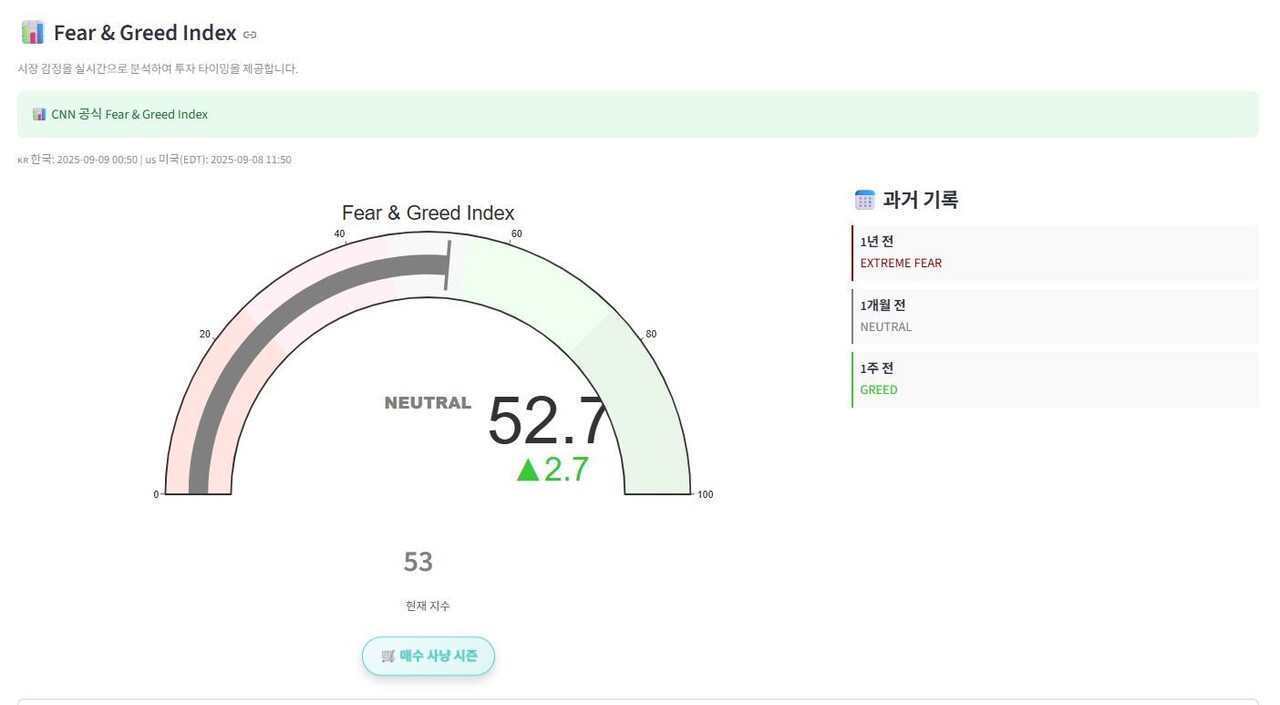Screen dimensions: 1280x705
Task: Open the link icon next to Fear & Greed Index
Action: tap(248, 33)
